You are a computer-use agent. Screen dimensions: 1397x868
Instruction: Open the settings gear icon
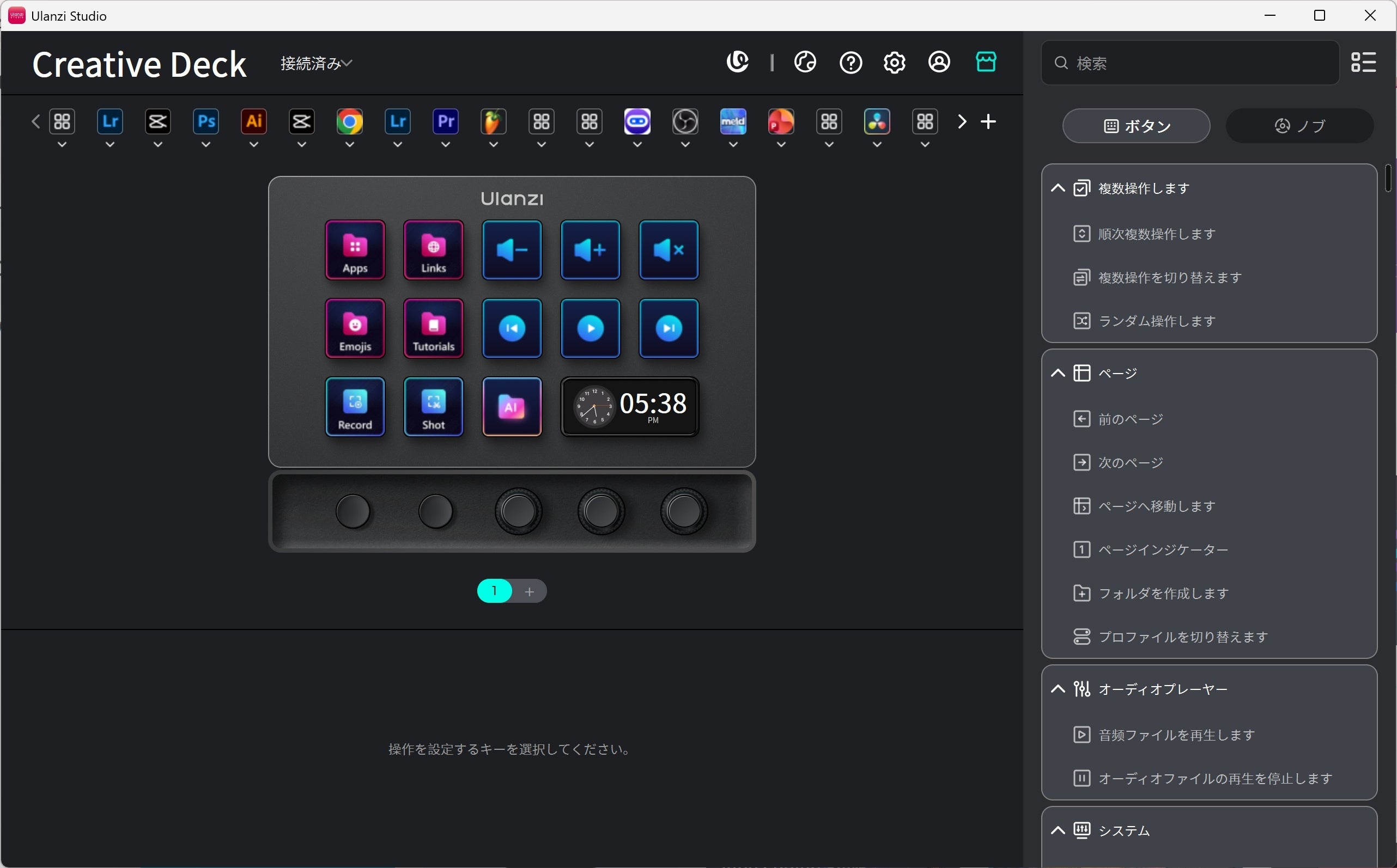pos(895,62)
